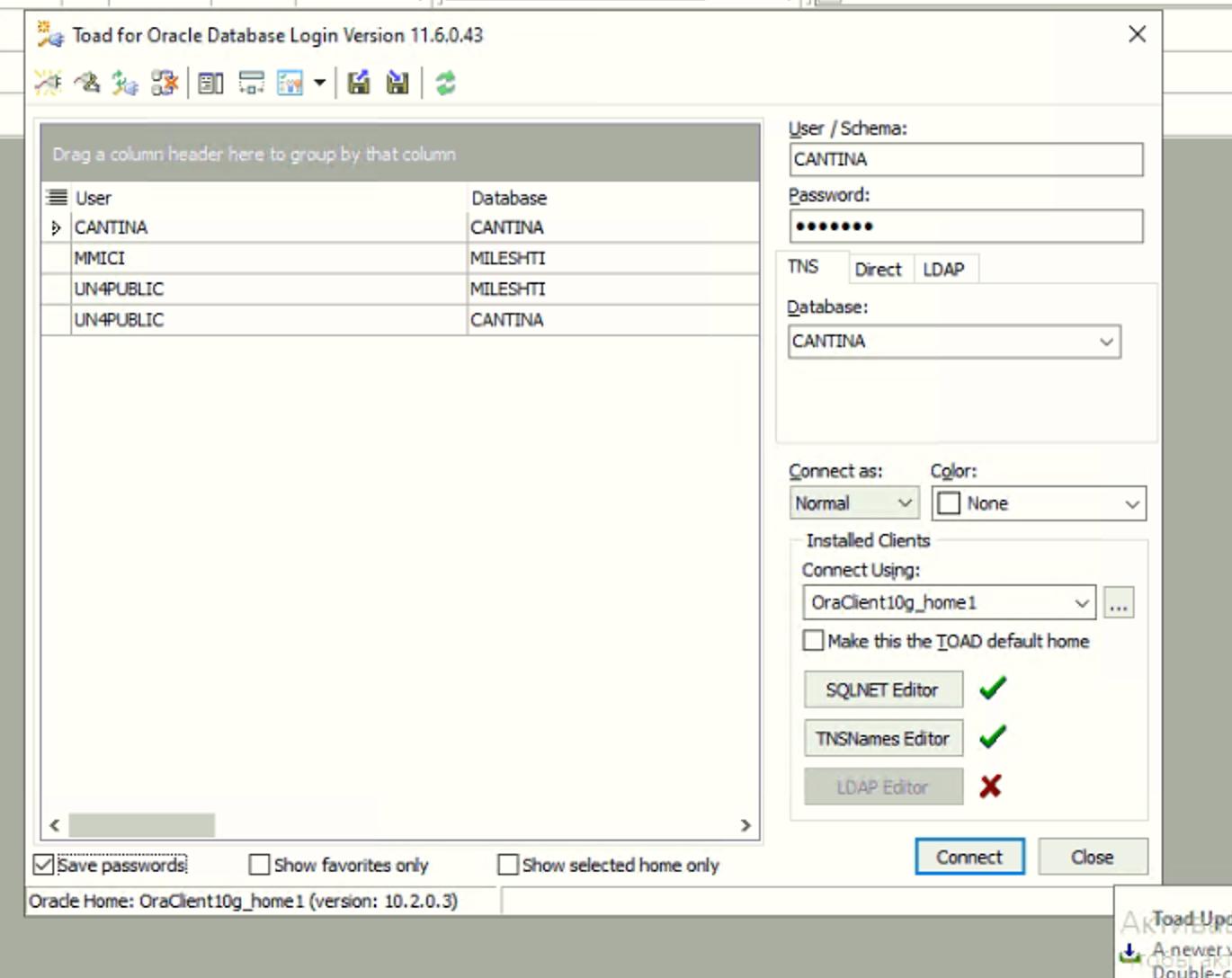The image size is (1232, 978).
Task: Select the UN4PUBLIC row with MILESHTI database
Action: tap(400, 289)
